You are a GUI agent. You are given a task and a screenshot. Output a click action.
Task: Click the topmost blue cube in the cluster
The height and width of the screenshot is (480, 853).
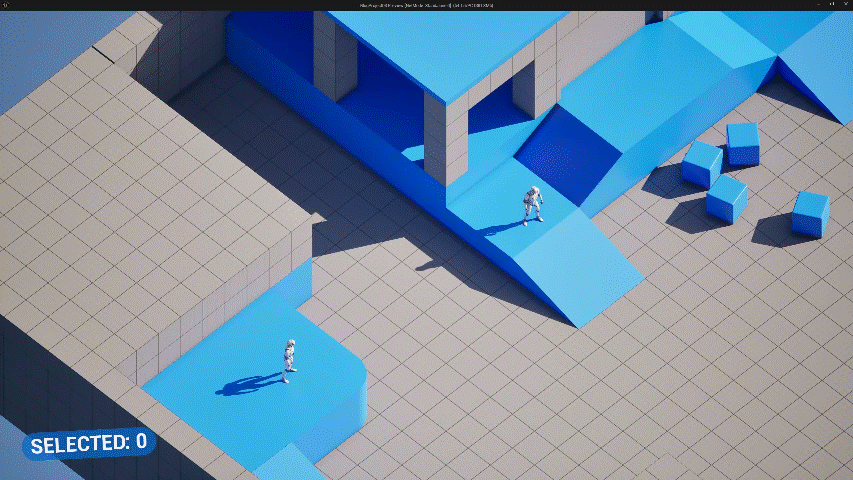pyautogui.click(x=743, y=143)
